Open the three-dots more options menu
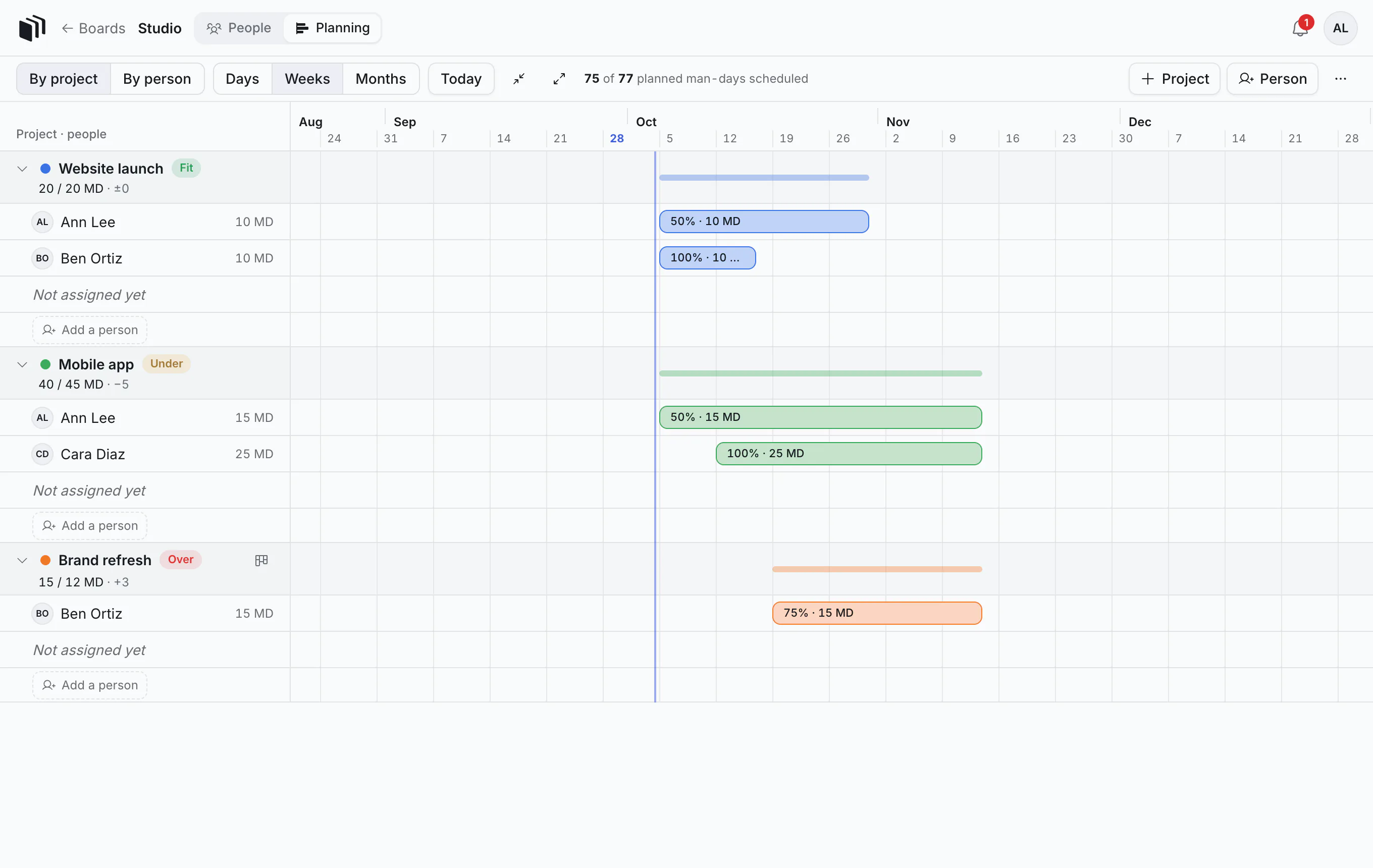This screenshot has width=1373, height=868. 1340,79
